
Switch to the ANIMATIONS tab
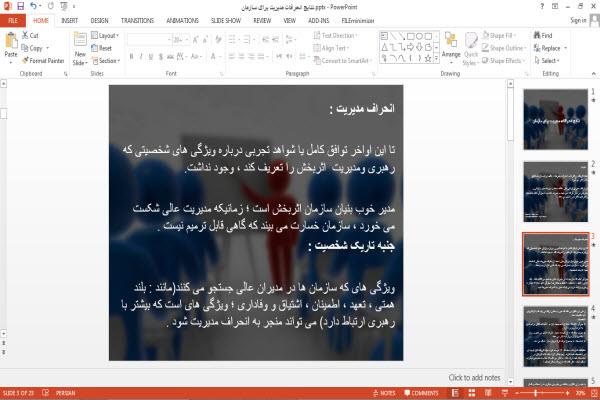pyautogui.click(x=182, y=21)
